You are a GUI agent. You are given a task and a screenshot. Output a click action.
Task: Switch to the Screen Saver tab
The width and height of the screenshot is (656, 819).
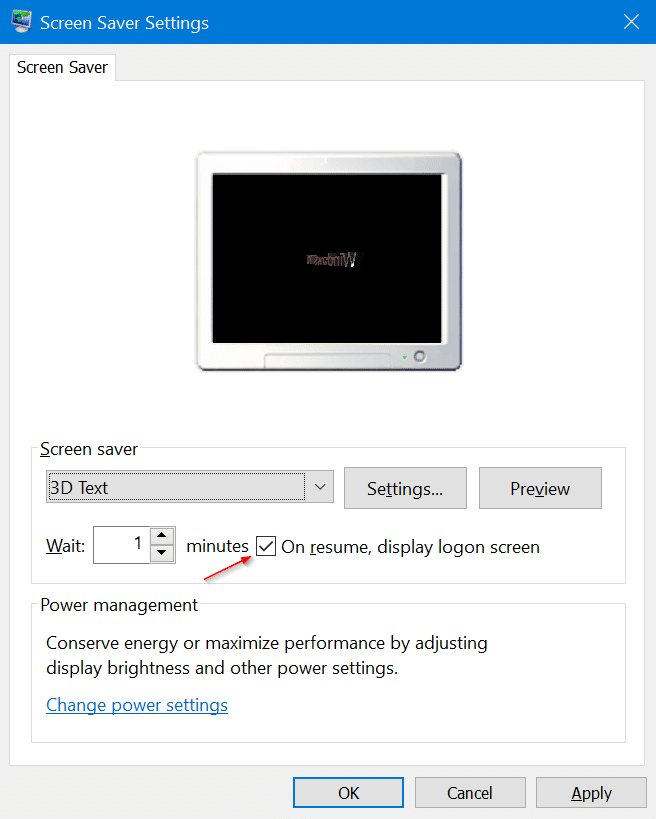(62, 67)
